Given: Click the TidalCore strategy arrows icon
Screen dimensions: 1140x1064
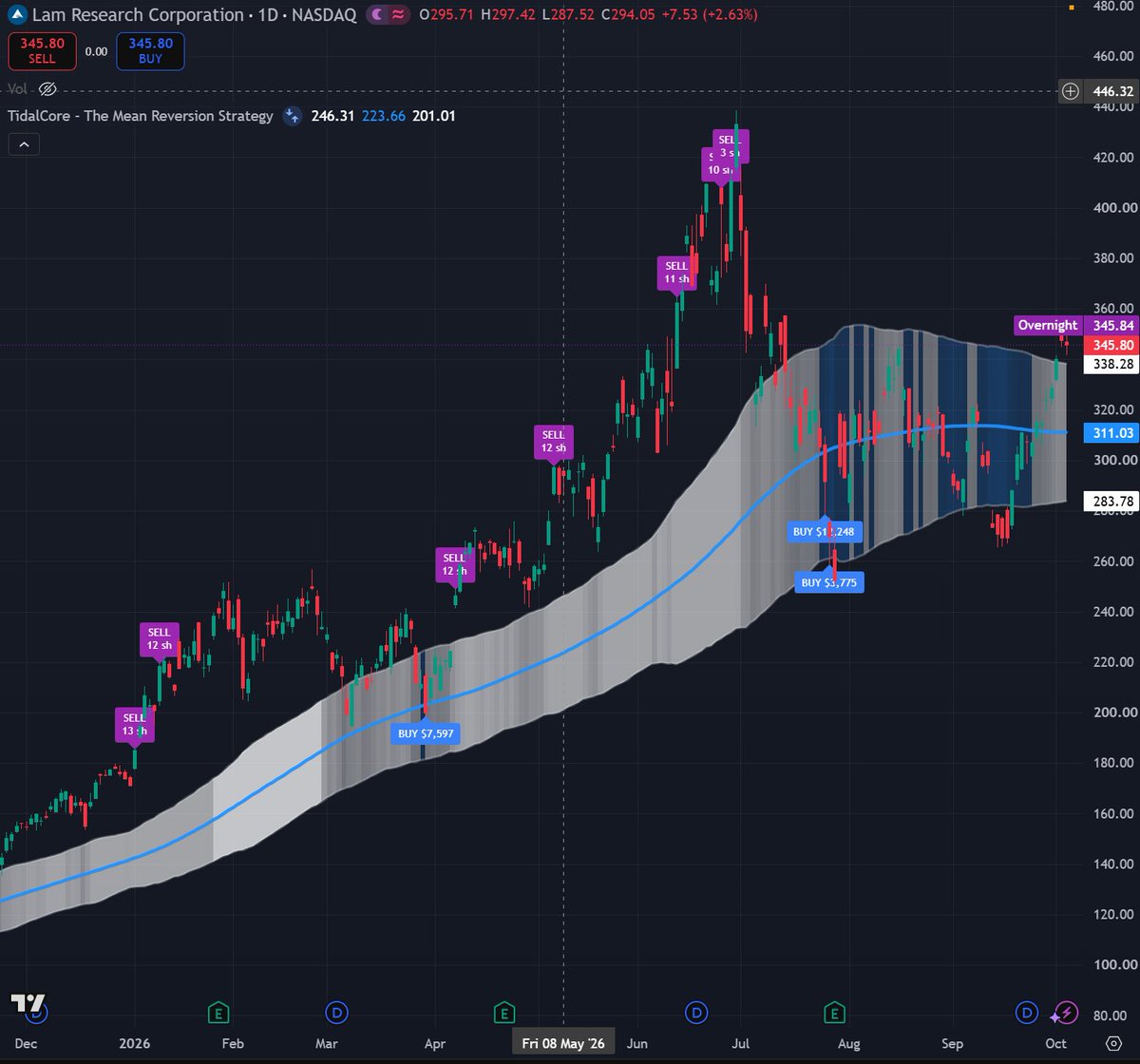Looking at the screenshot, I should point(293,116).
